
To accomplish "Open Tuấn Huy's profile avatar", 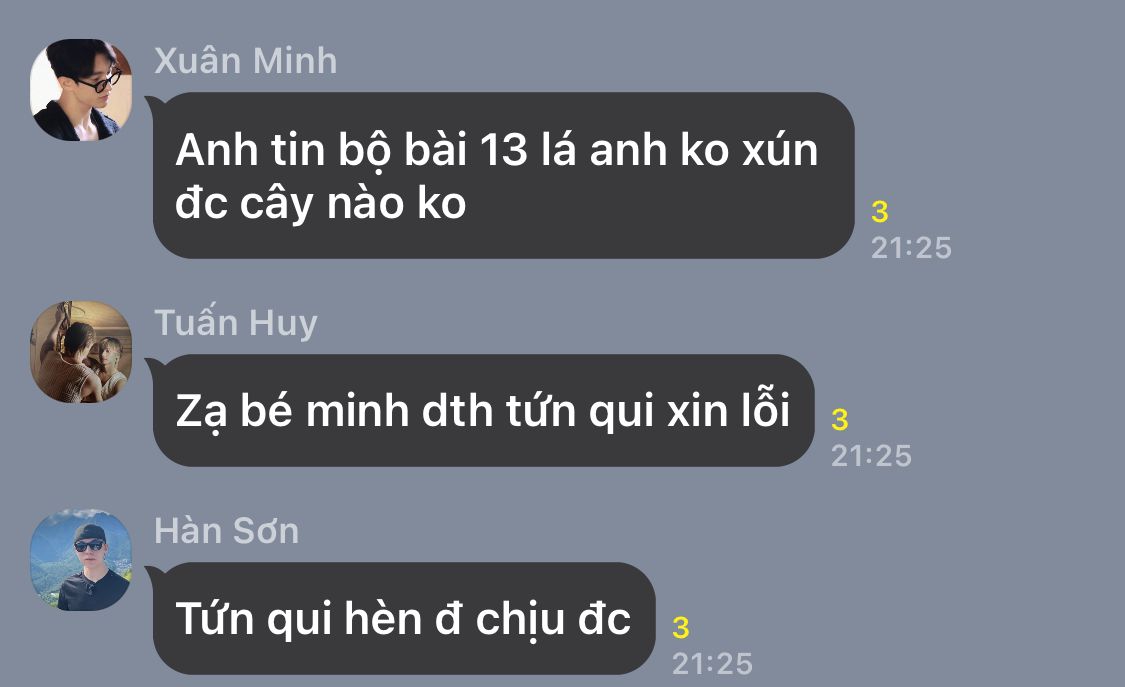I will [81, 351].
